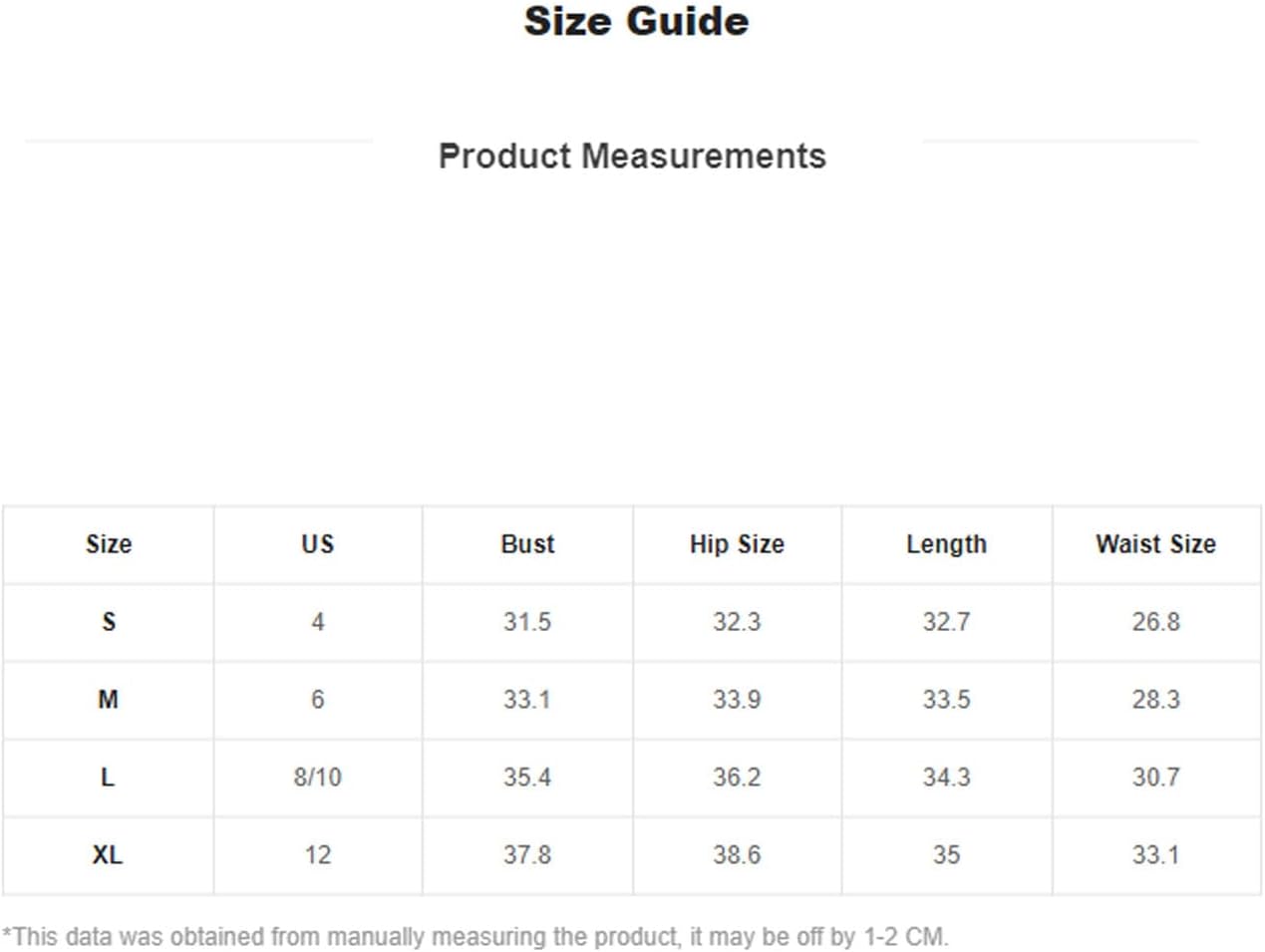Select the Waist Size column header

pyautogui.click(x=1155, y=544)
